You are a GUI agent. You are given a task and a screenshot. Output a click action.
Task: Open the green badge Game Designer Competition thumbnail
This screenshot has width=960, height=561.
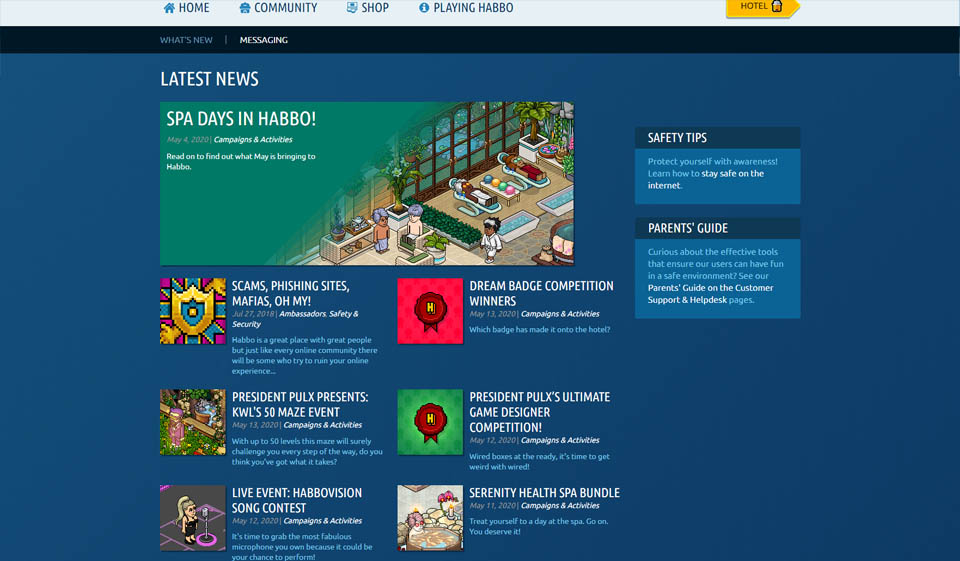tap(430, 422)
